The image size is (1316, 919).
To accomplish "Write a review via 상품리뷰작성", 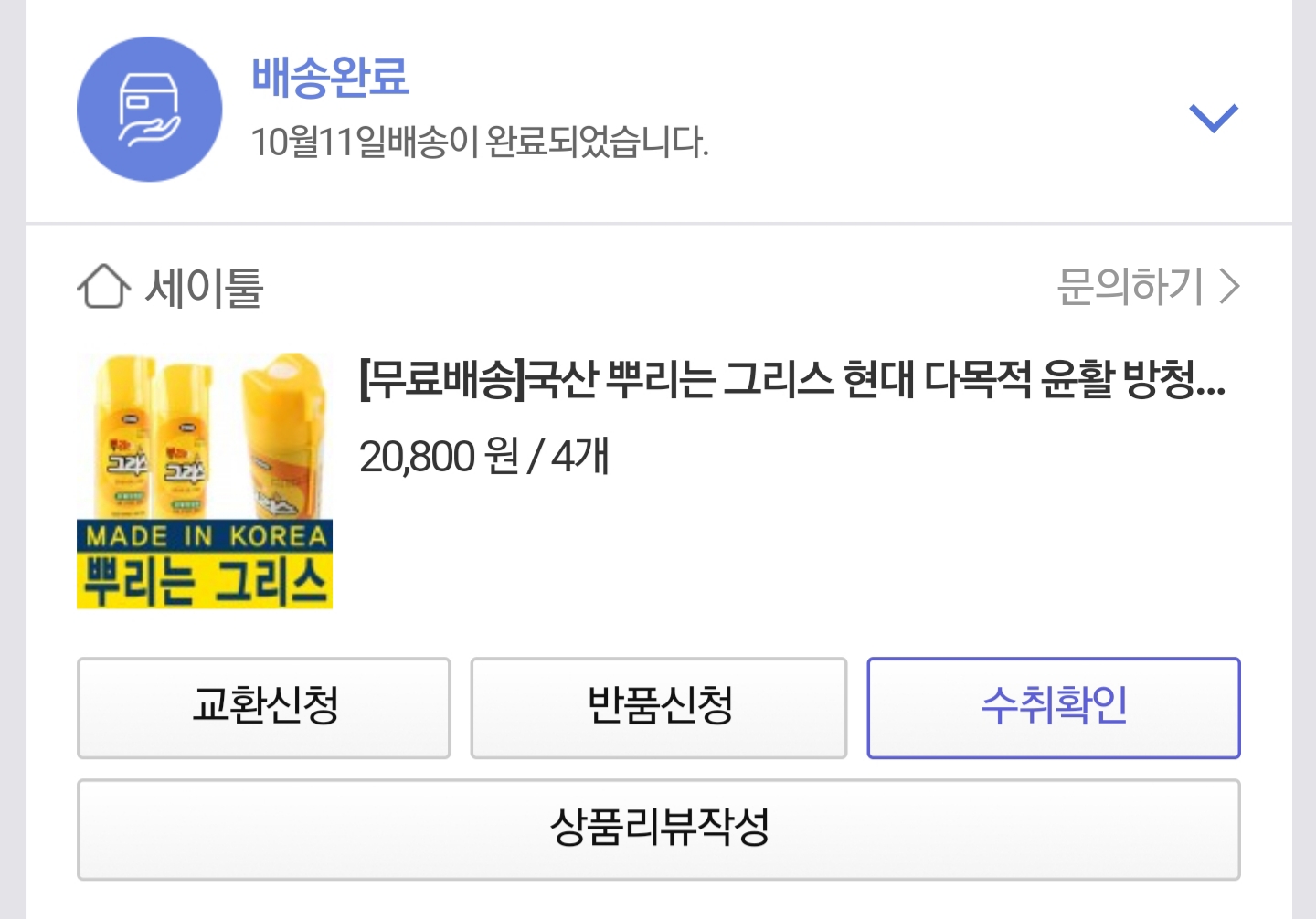I will (659, 829).
